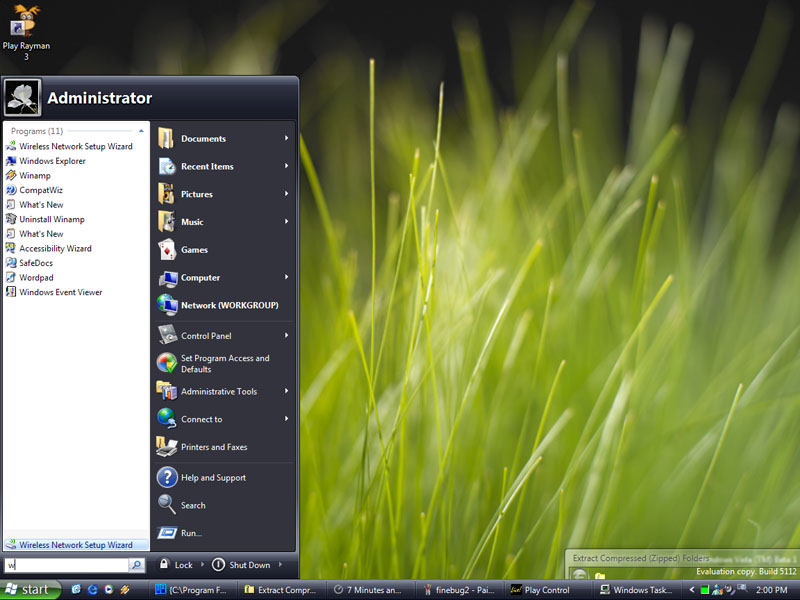
Task: Switch to Play Control taskbar window
Action: (548, 590)
